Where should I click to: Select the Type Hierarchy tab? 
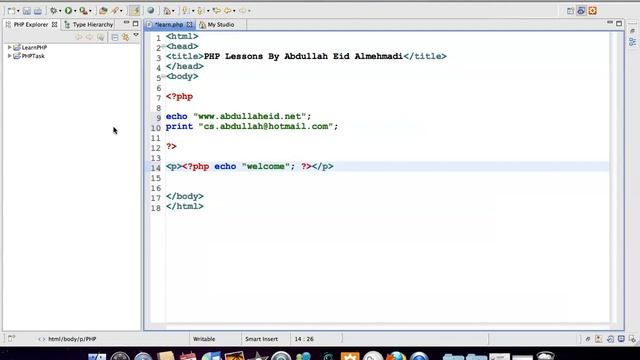89,24
